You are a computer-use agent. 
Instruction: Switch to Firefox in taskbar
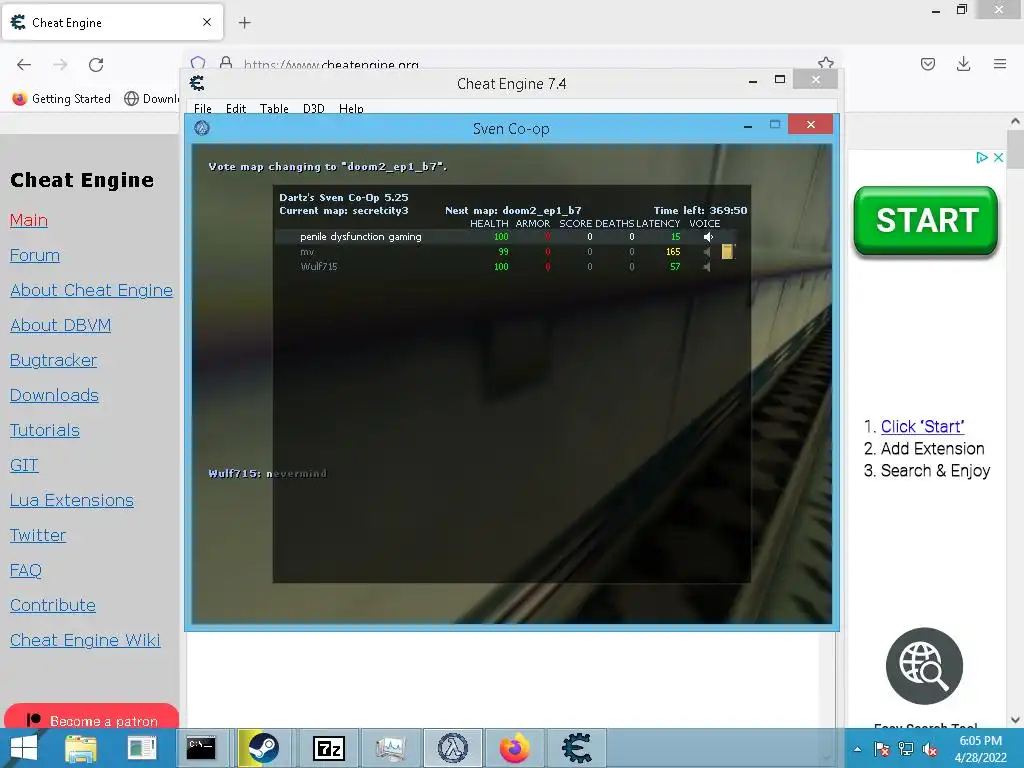[515, 748]
